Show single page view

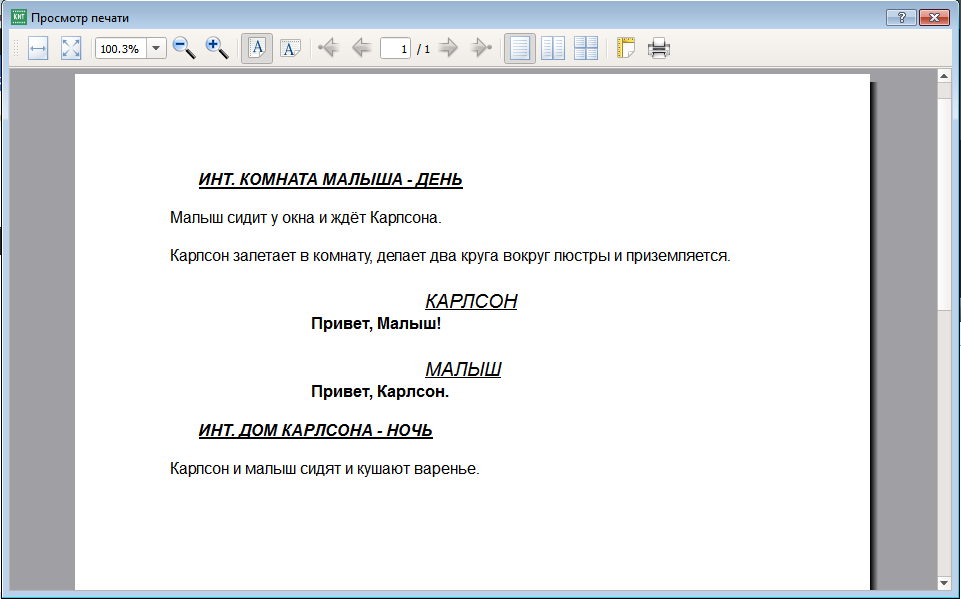pyautogui.click(x=520, y=48)
